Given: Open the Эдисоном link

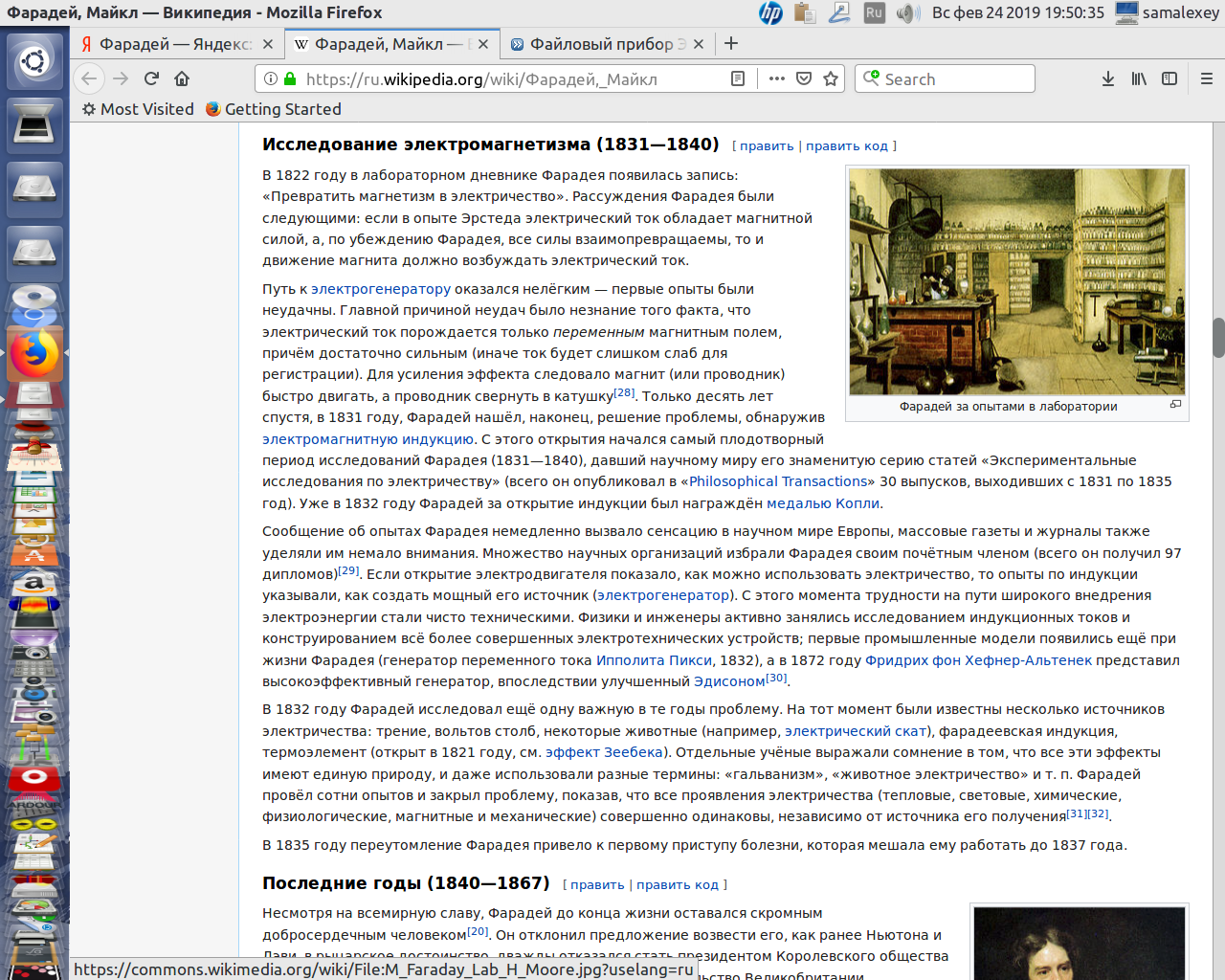Looking at the screenshot, I should tap(729, 681).
